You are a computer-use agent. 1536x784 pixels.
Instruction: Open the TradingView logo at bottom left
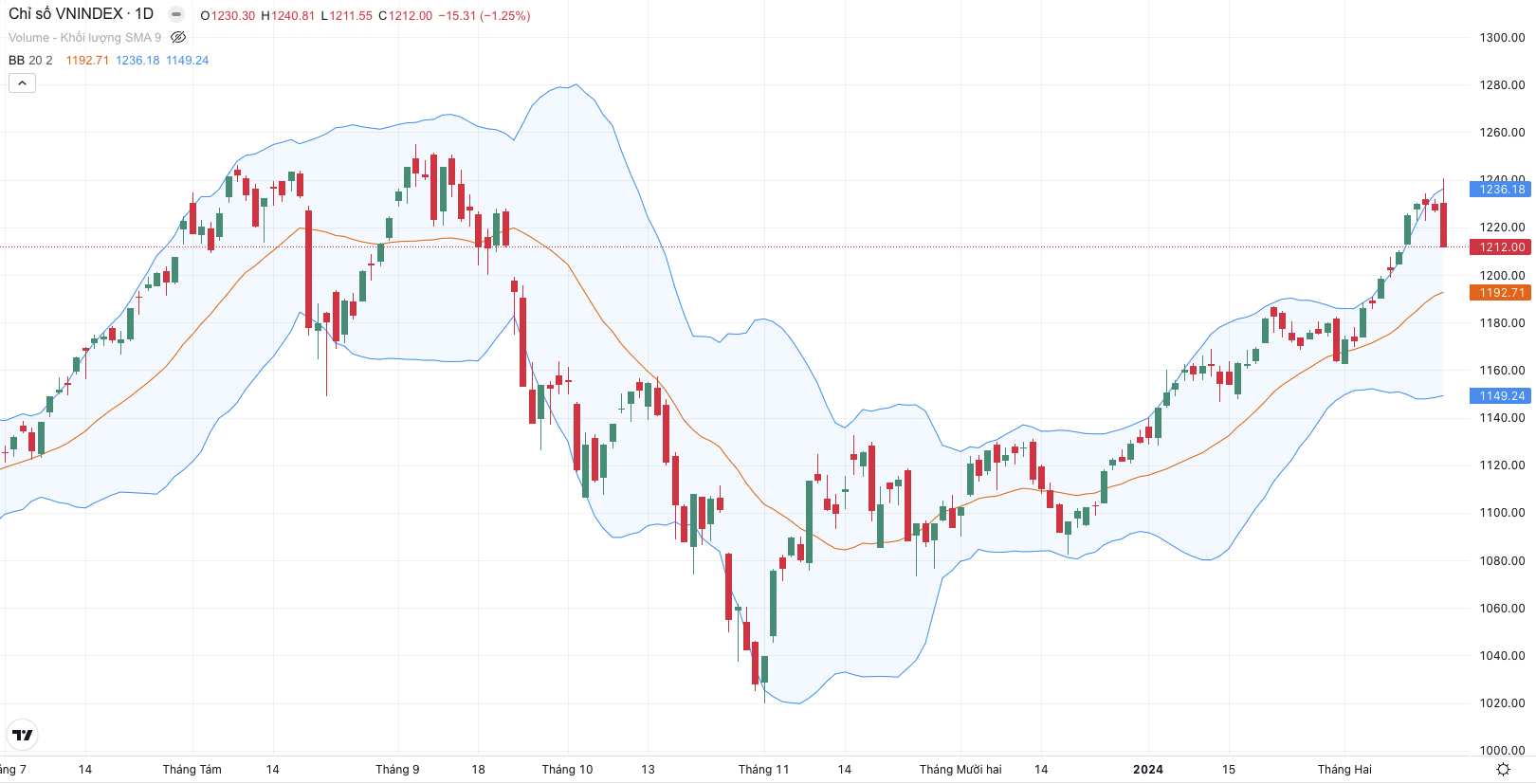(x=23, y=735)
